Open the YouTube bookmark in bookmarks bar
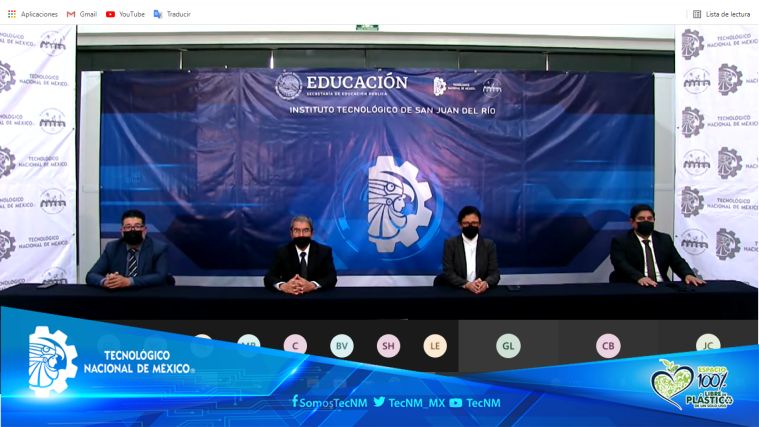Screen dimensions: 759x427 (x=125, y=14)
